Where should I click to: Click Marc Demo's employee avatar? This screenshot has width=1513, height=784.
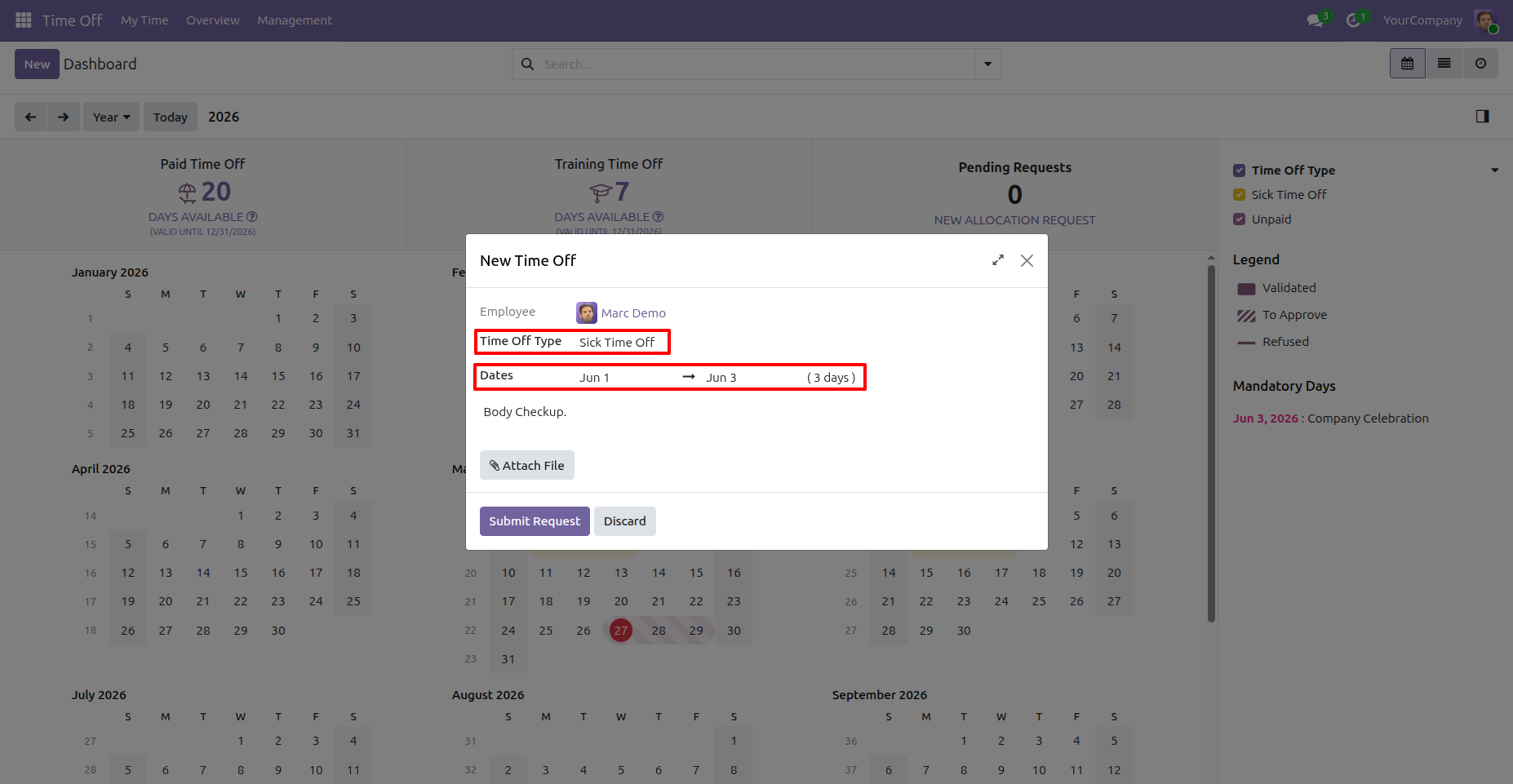587,312
